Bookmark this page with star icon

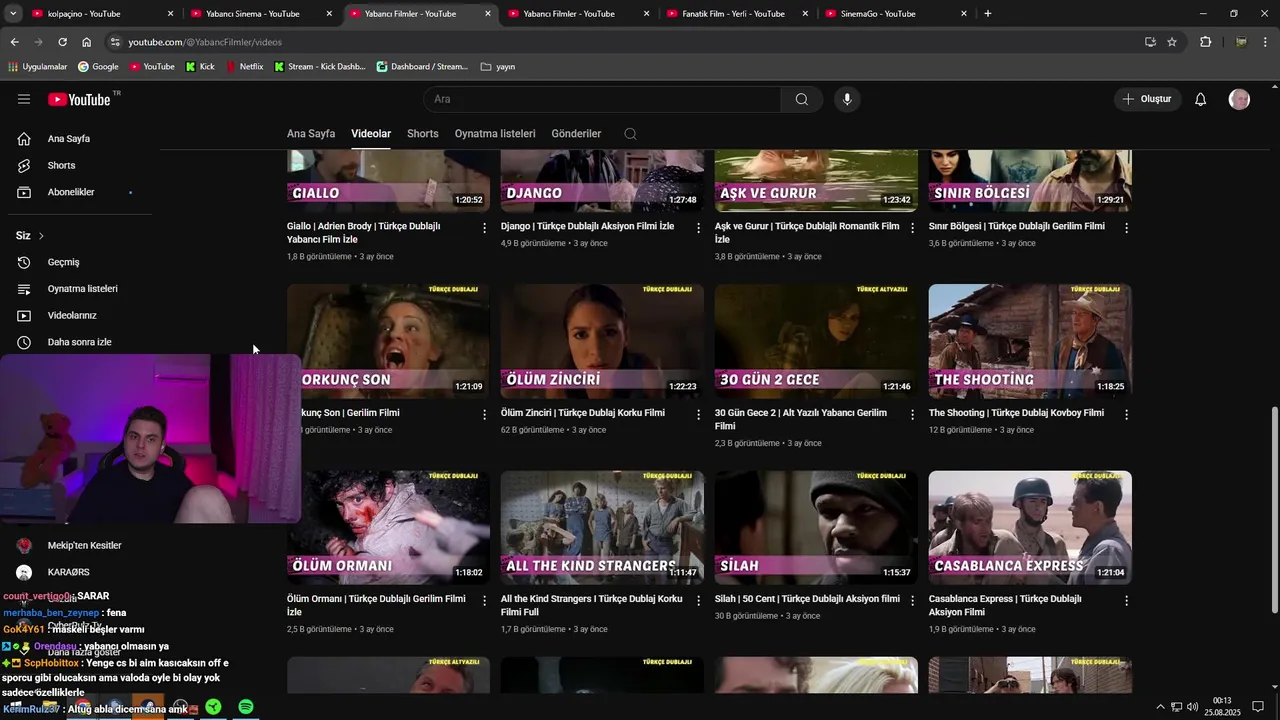(x=1172, y=42)
